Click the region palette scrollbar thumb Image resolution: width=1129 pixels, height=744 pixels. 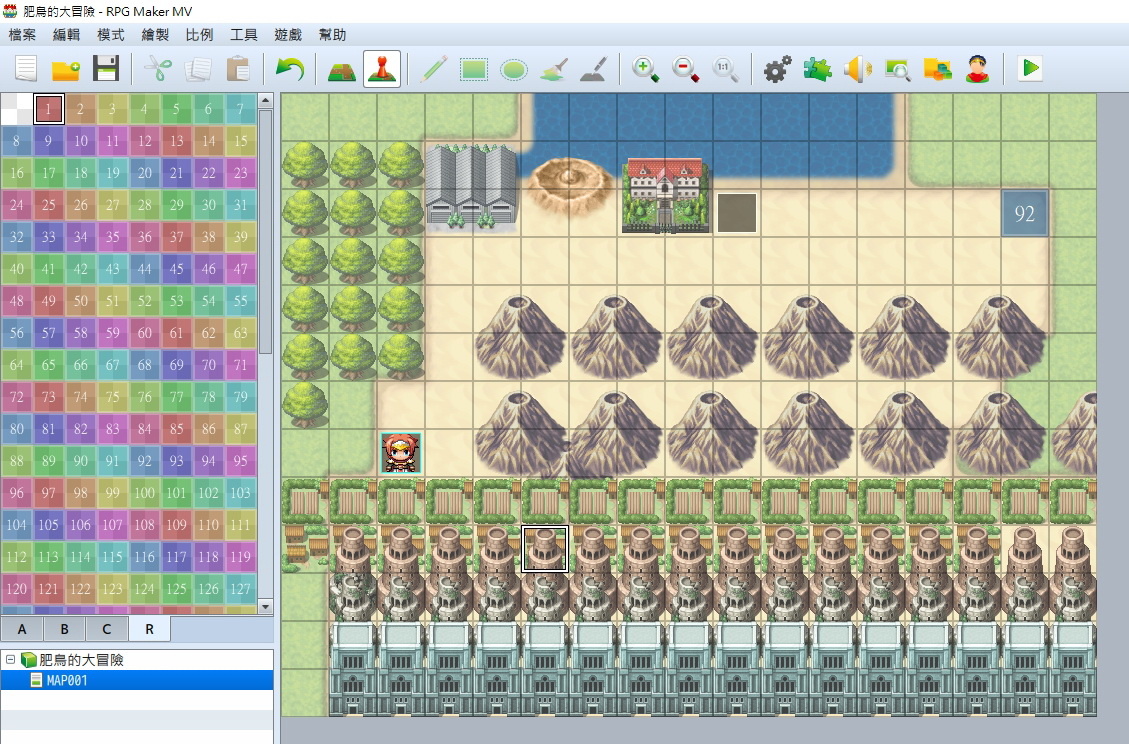point(265,231)
